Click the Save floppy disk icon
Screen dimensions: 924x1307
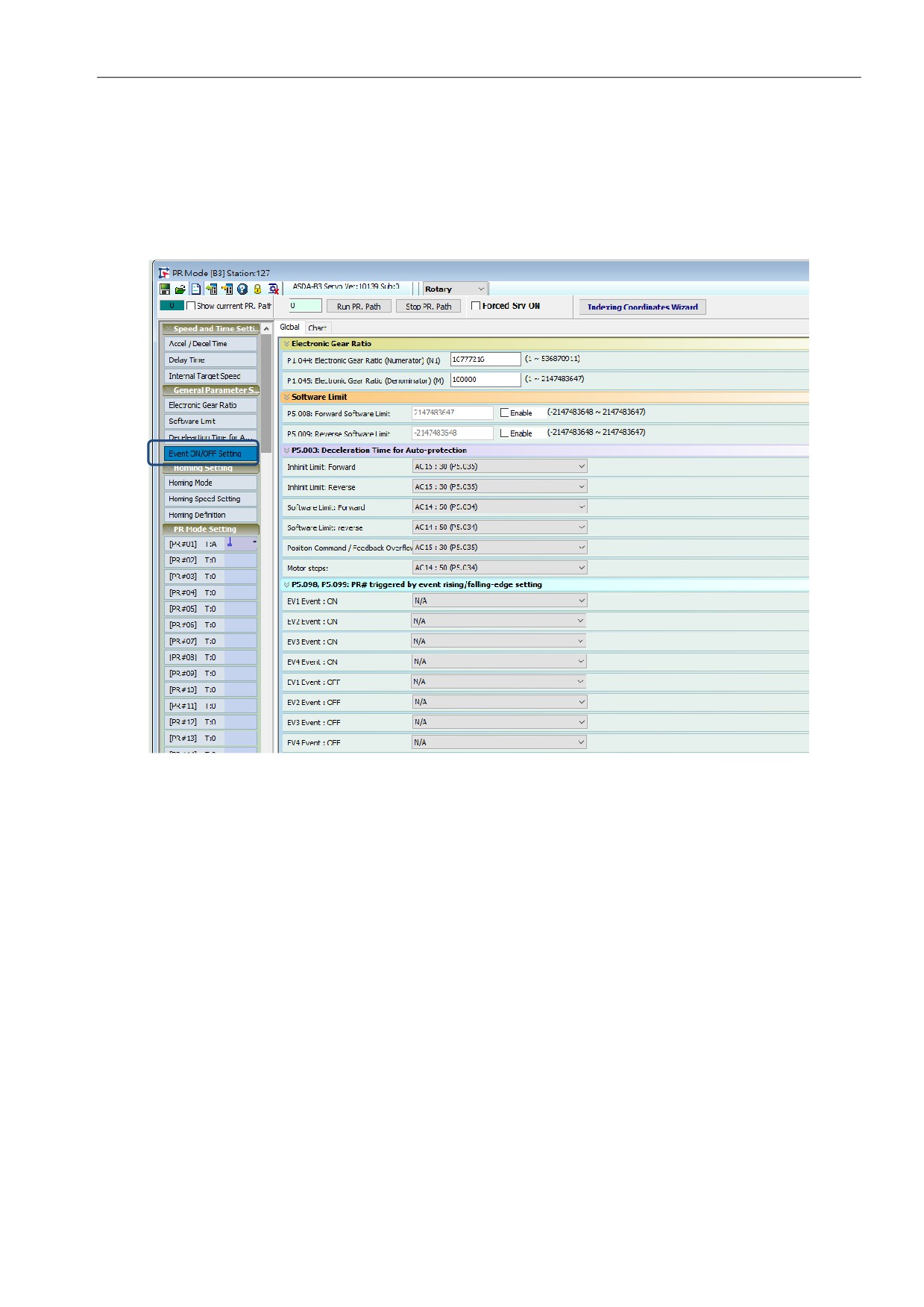point(165,289)
